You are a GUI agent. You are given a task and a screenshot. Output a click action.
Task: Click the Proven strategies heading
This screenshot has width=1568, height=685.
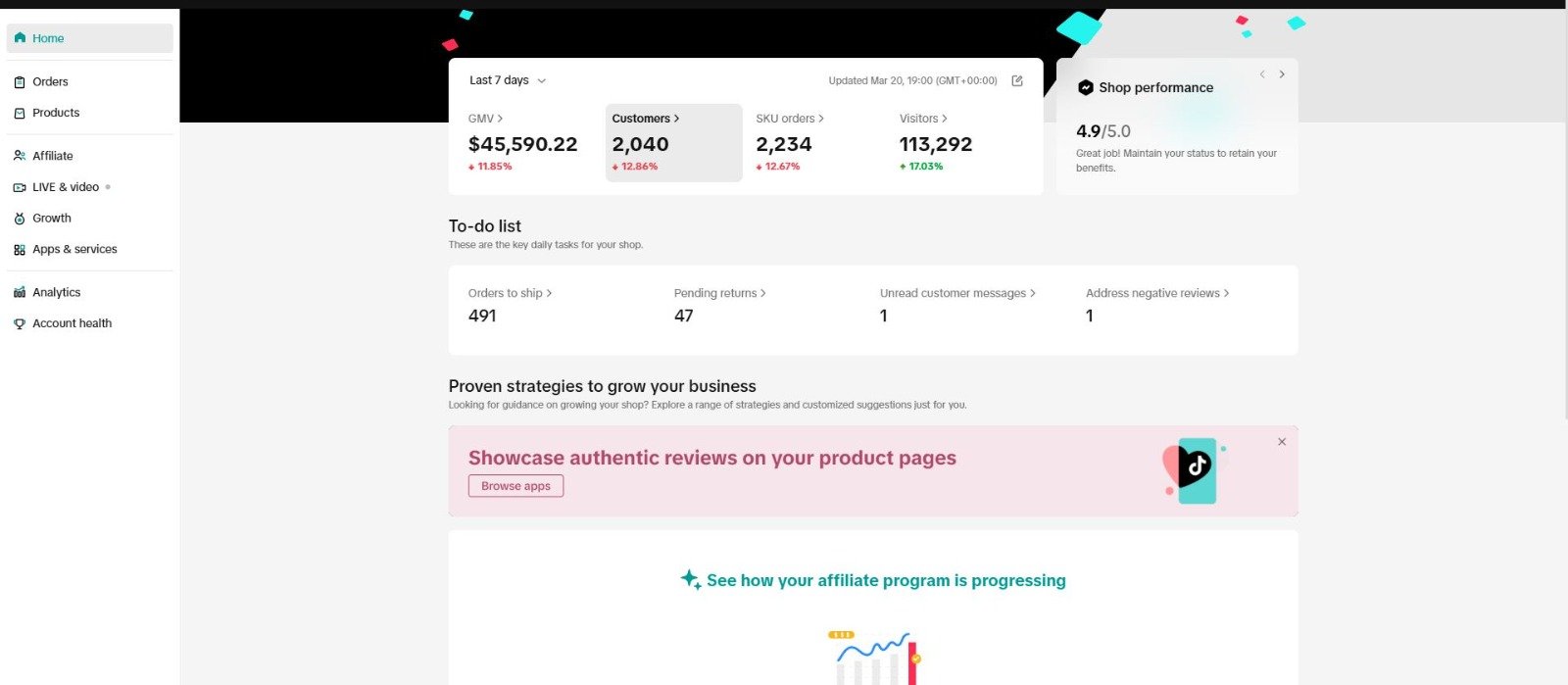pyautogui.click(x=603, y=386)
